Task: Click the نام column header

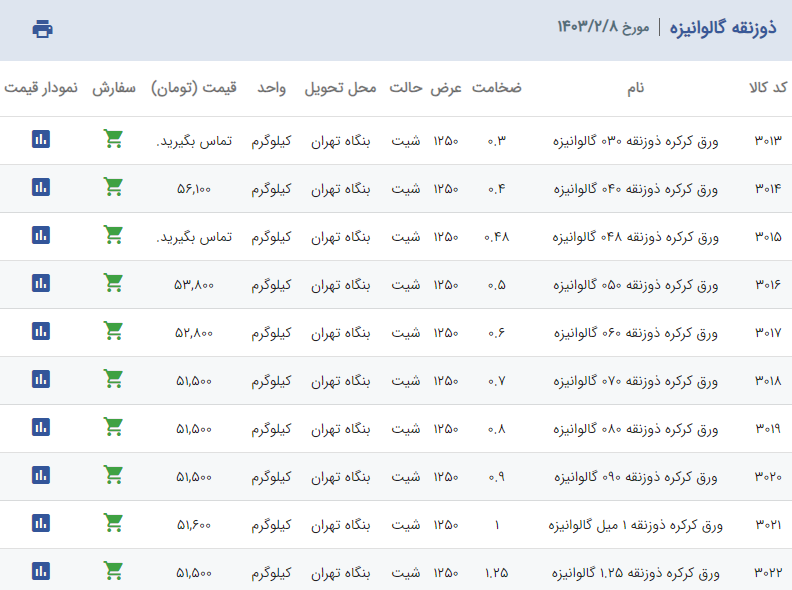Action: click(x=635, y=88)
